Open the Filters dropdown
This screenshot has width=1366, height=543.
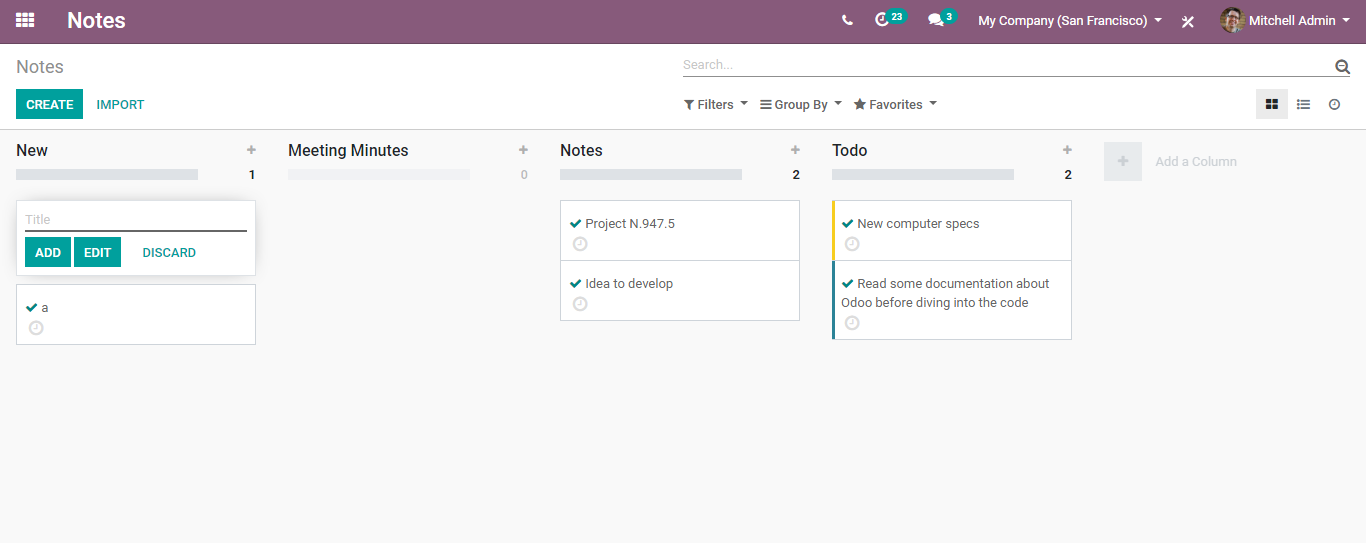coord(716,104)
